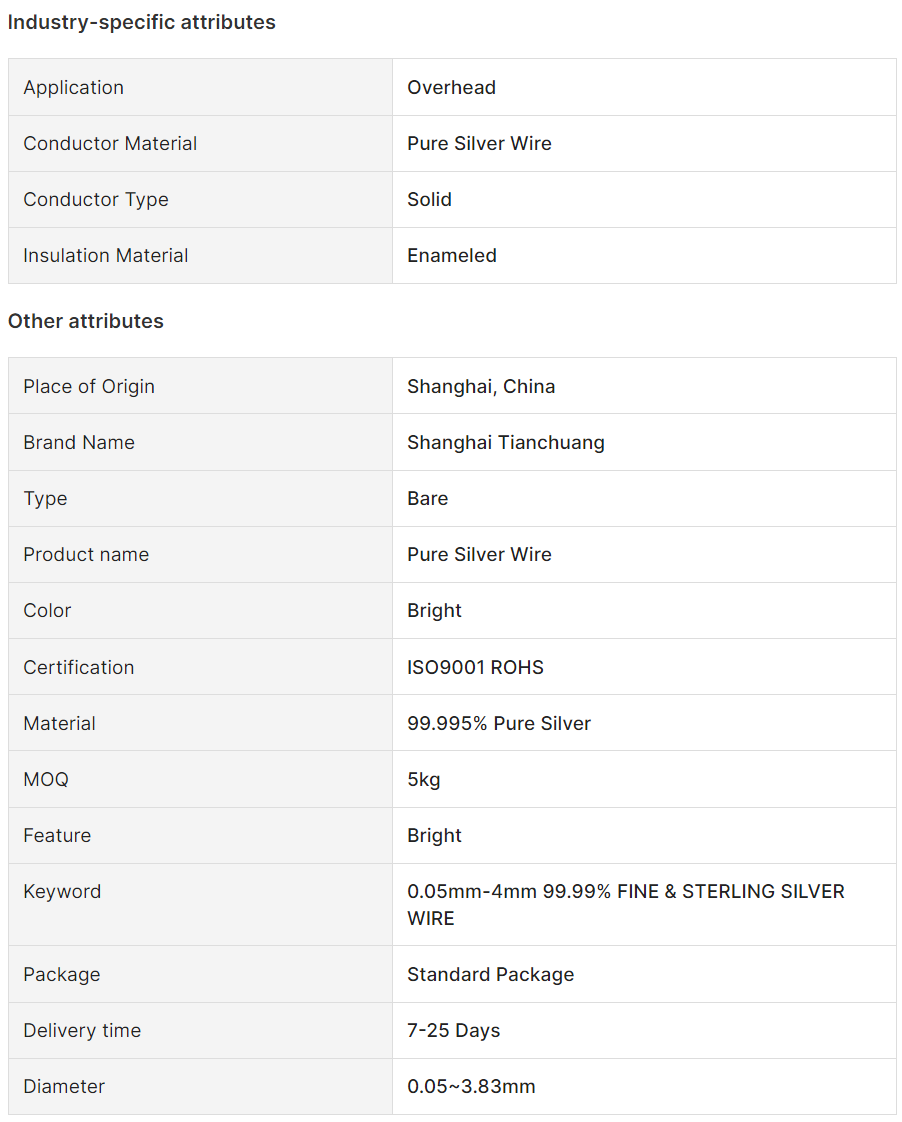The image size is (902, 1122).
Task: Select the Enameled insulation value
Action: tap(452, 255)
